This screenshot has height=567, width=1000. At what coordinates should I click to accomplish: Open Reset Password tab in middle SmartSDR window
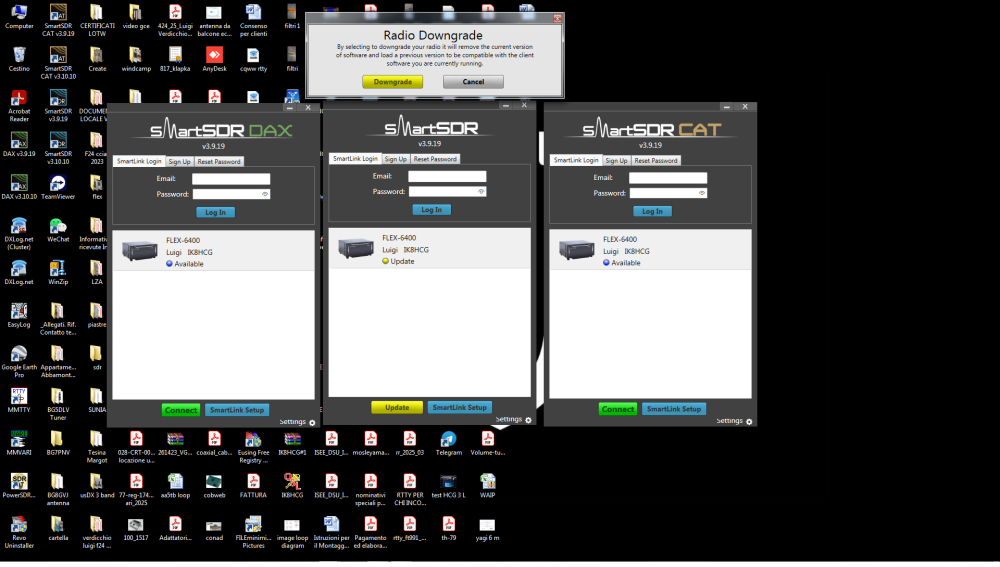click(435, 159)
